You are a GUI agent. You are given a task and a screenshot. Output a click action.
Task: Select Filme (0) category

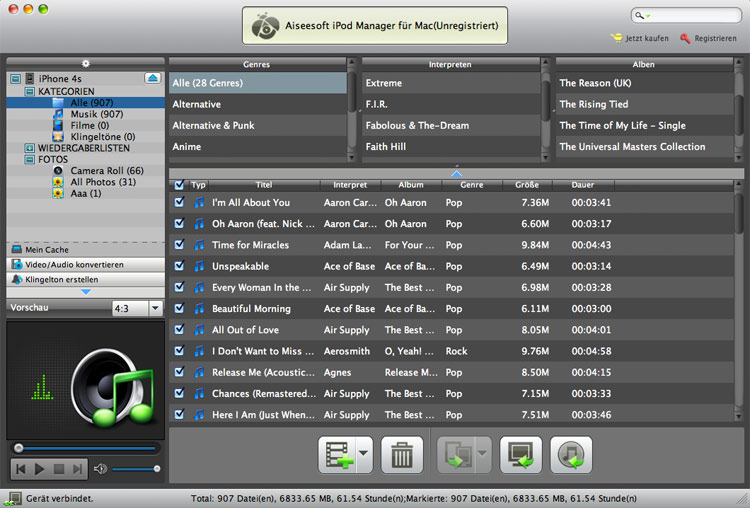tap(86, 125)
